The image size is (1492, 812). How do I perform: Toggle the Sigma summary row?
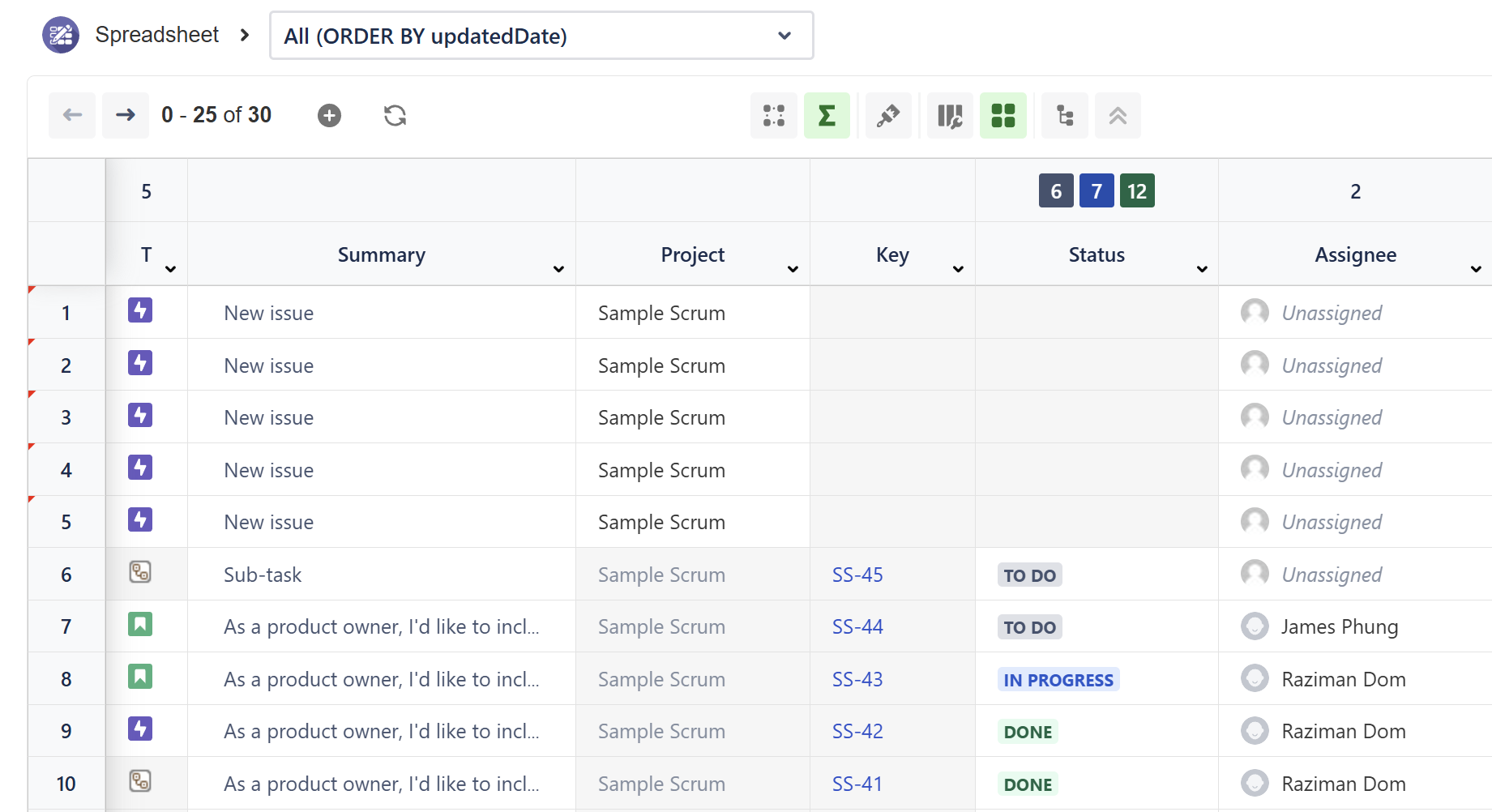click(827, 116)
